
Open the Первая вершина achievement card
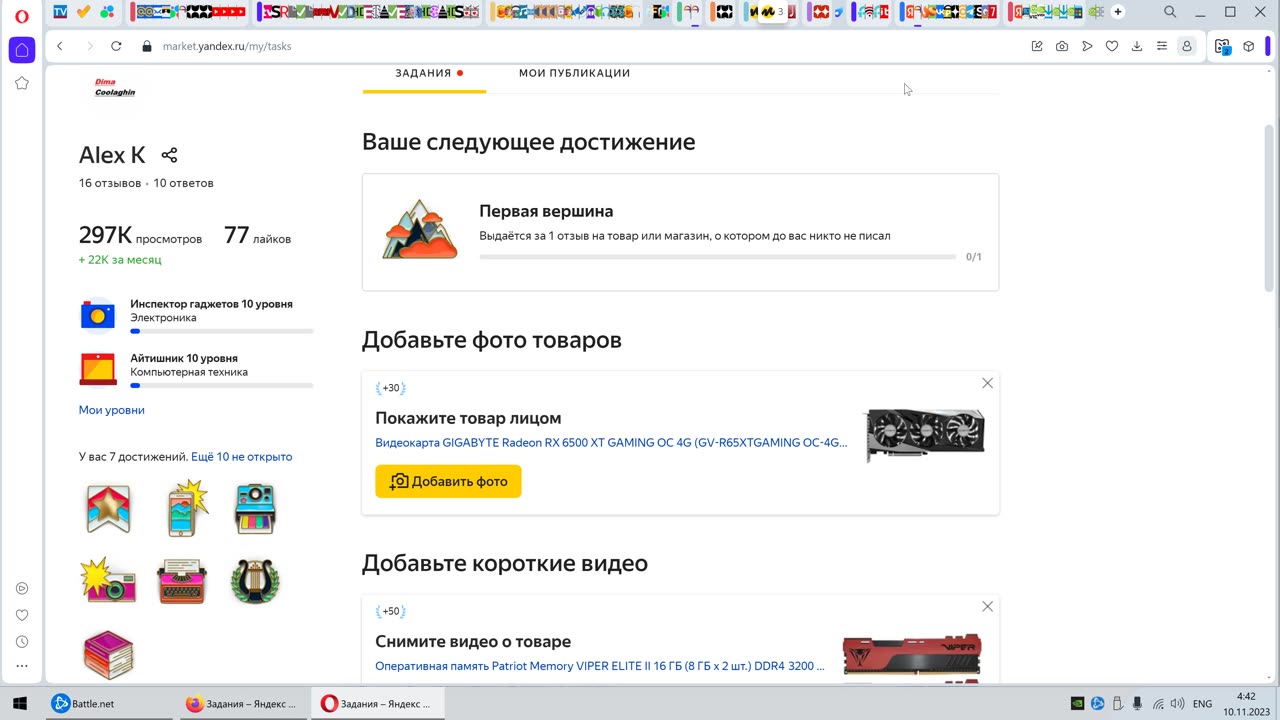click(680, 232)
